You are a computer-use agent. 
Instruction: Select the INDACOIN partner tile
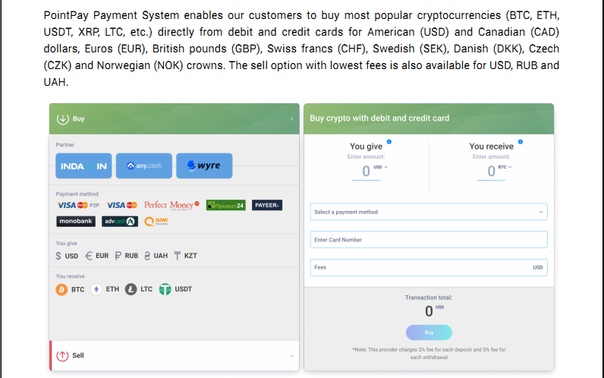point(84,166)
